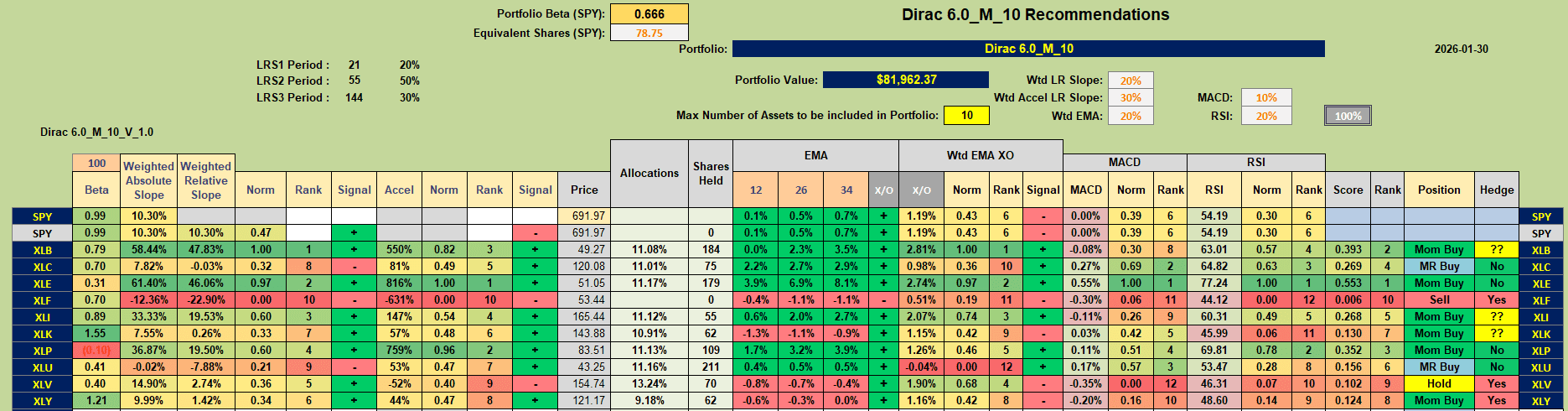Click the Position column header
This screenshot has width=1568, height=411.
[x=1439, y=190]
